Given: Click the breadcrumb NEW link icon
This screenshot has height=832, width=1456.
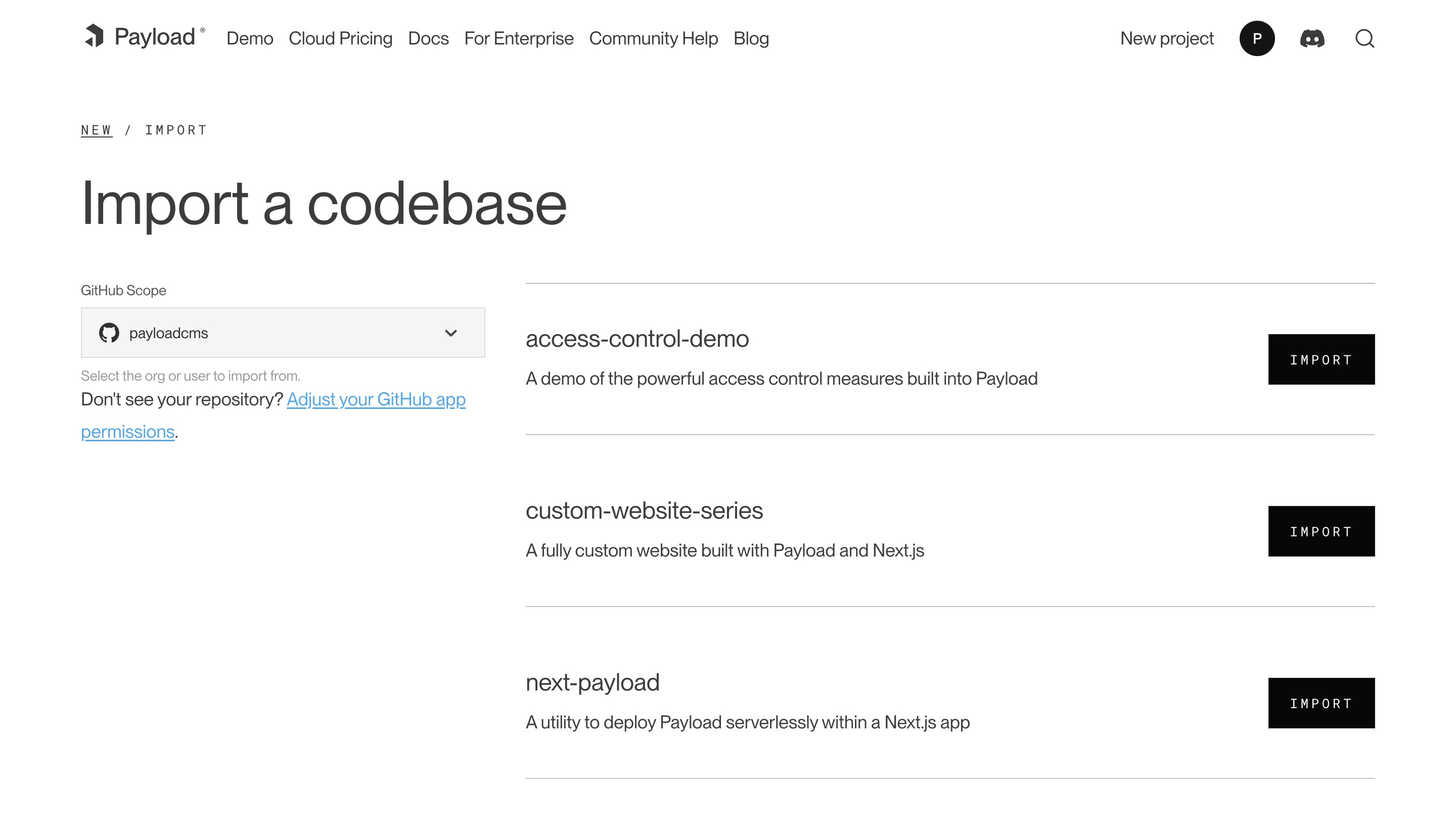Looking at the screenshot, I should (97, 130).
